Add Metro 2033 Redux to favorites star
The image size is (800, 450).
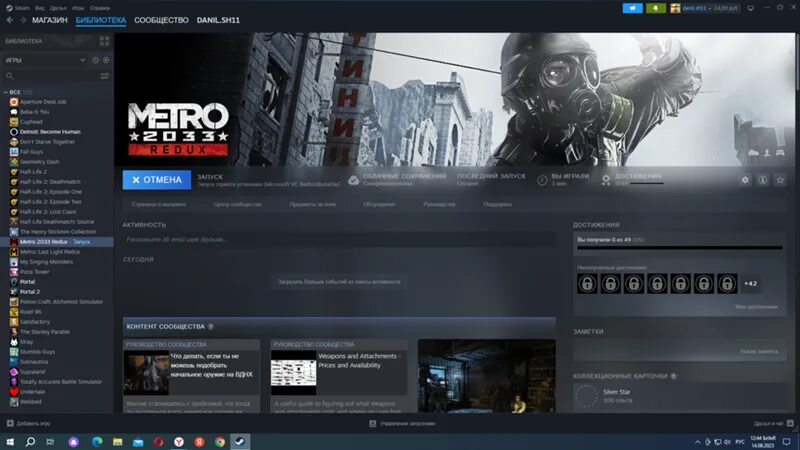tap(780, 180)
